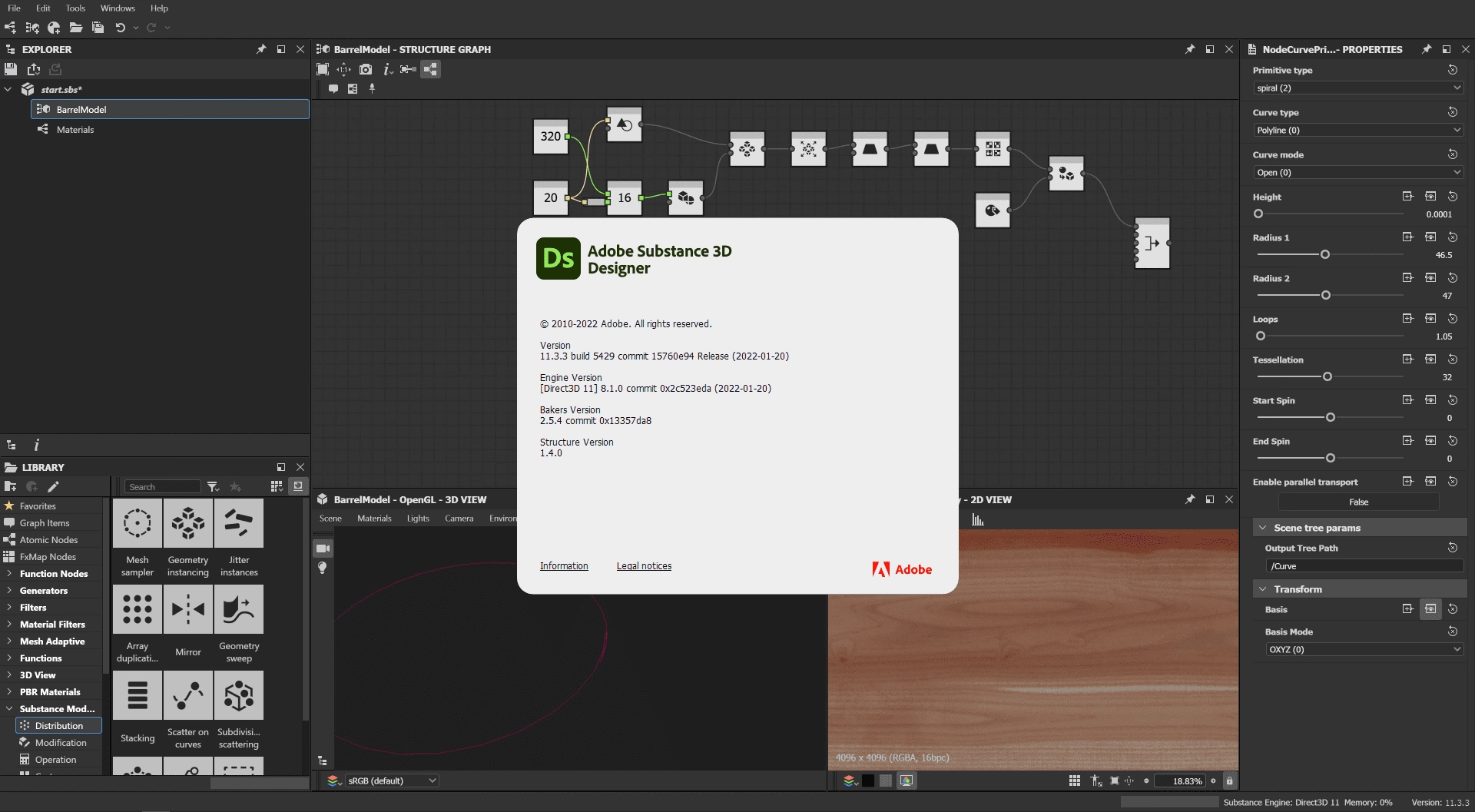
Task: Open the Edit menu
Action: [43, 8]
